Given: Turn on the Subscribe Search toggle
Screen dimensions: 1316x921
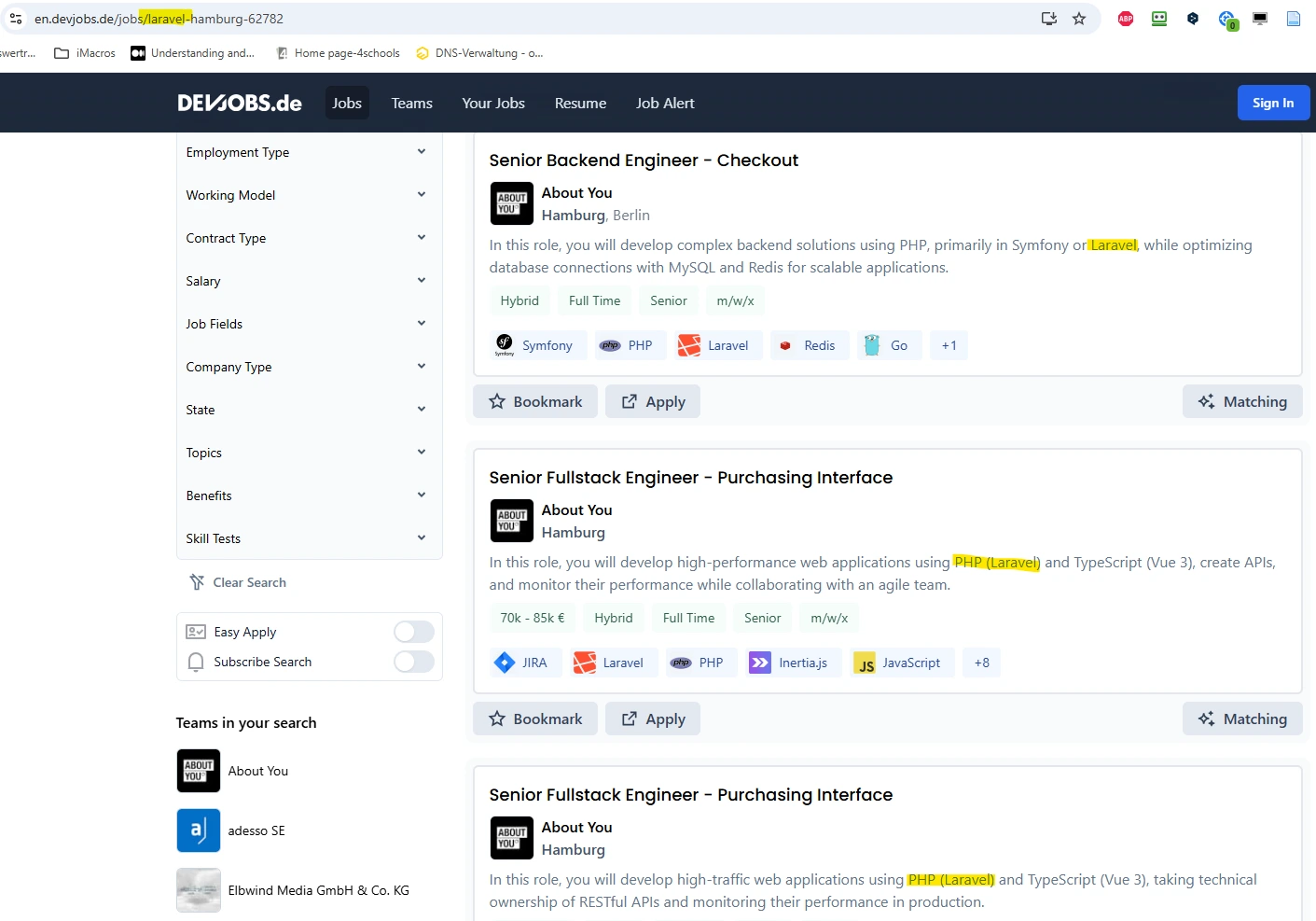Looking at the screenshot, I should (x=413, y=662).
